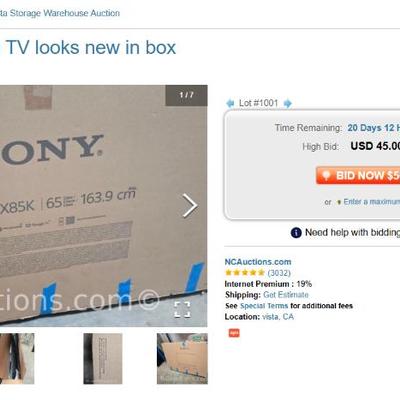Click the lightbulb icon on the Bid Now button
Viewport: 400px width, 400px height.
326,175
